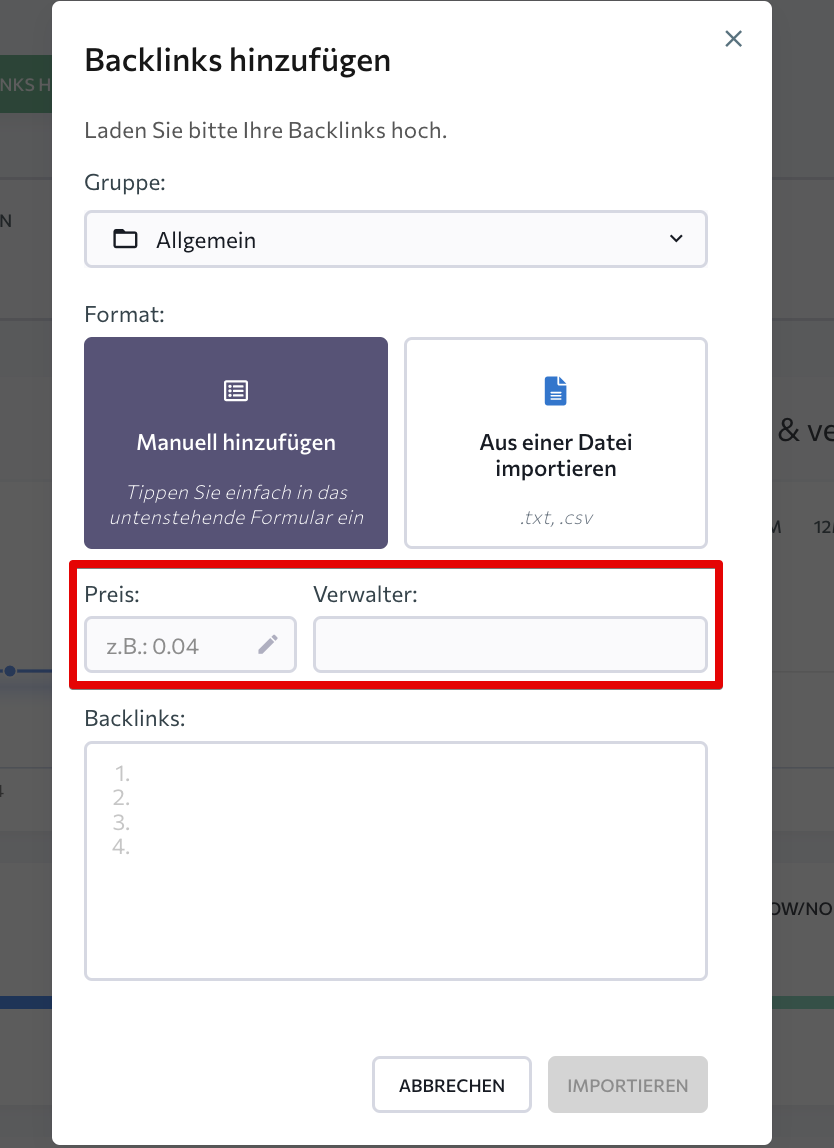Click the list icon above Manuell hinzufügen
Screen dimensions: 834x1148
[x=236, y=391]
